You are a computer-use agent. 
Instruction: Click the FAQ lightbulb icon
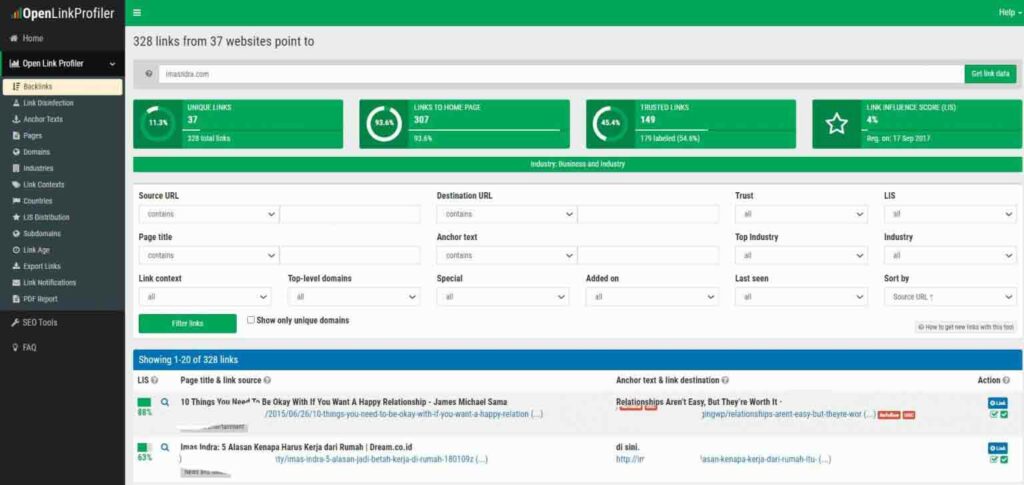click(15, 347)
